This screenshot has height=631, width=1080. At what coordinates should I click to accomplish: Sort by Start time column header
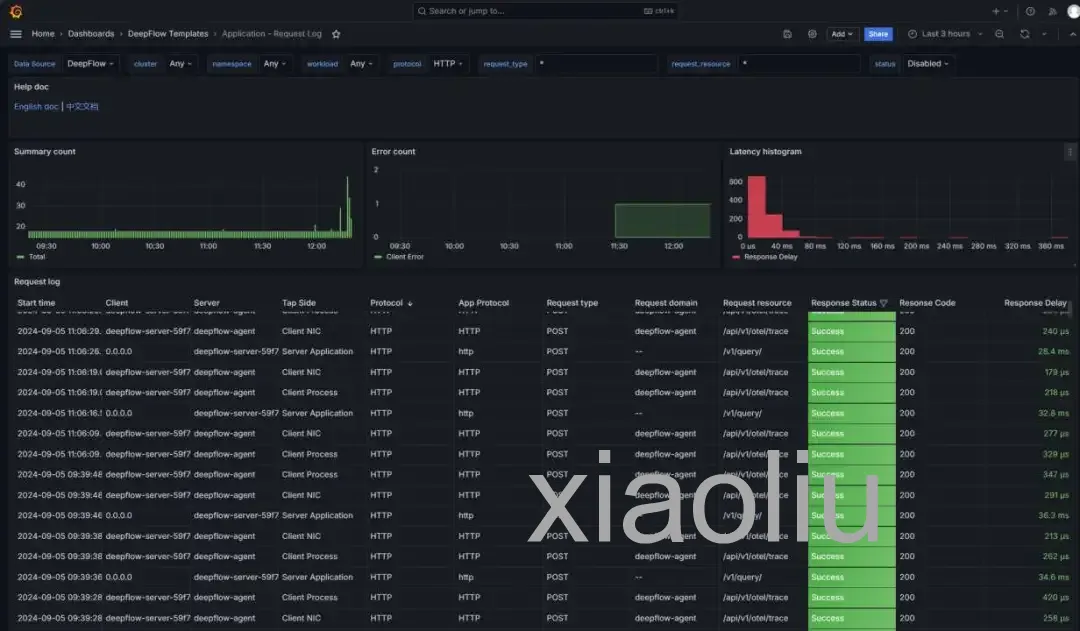click(36, 303)
